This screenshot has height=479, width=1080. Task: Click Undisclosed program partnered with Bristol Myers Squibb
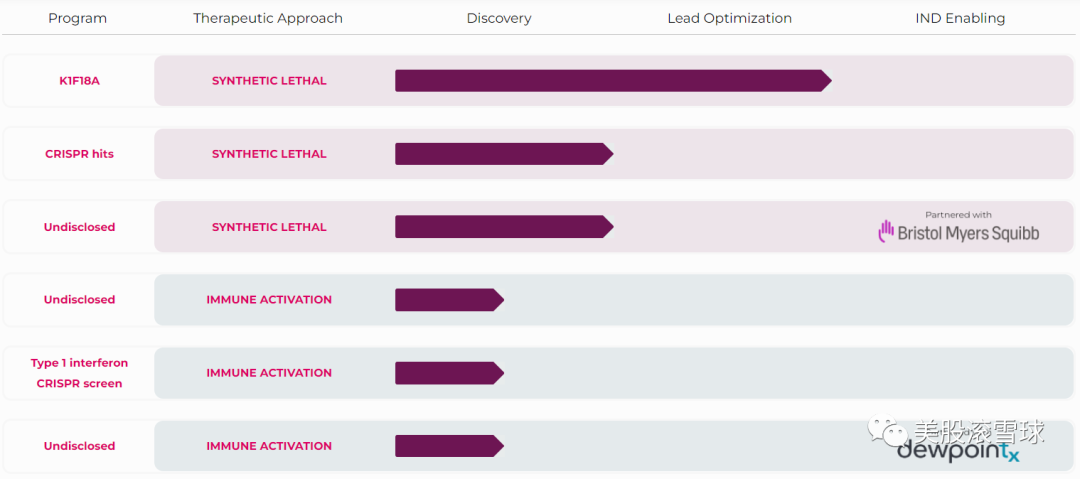click(x=79, y=227)
